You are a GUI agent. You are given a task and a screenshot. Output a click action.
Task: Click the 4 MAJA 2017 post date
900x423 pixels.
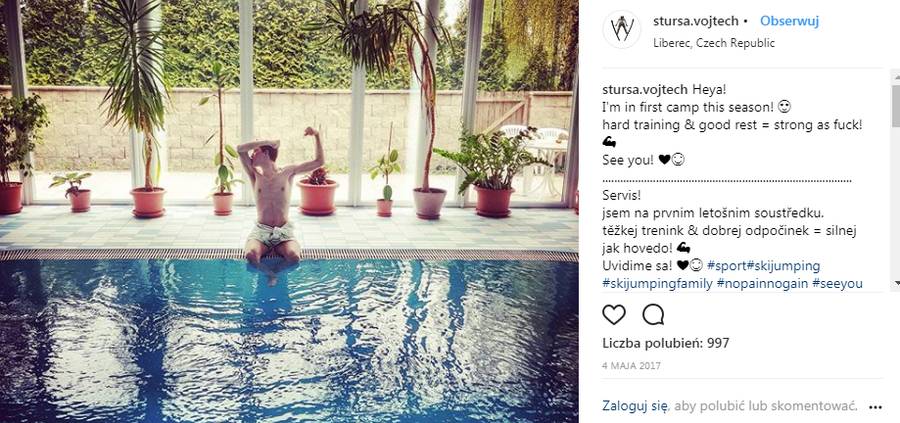pos(631,366)
